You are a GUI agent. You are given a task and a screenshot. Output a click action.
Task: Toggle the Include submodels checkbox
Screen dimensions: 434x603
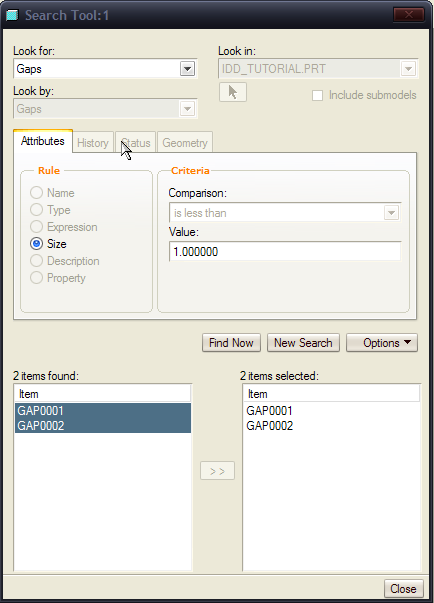318,95
